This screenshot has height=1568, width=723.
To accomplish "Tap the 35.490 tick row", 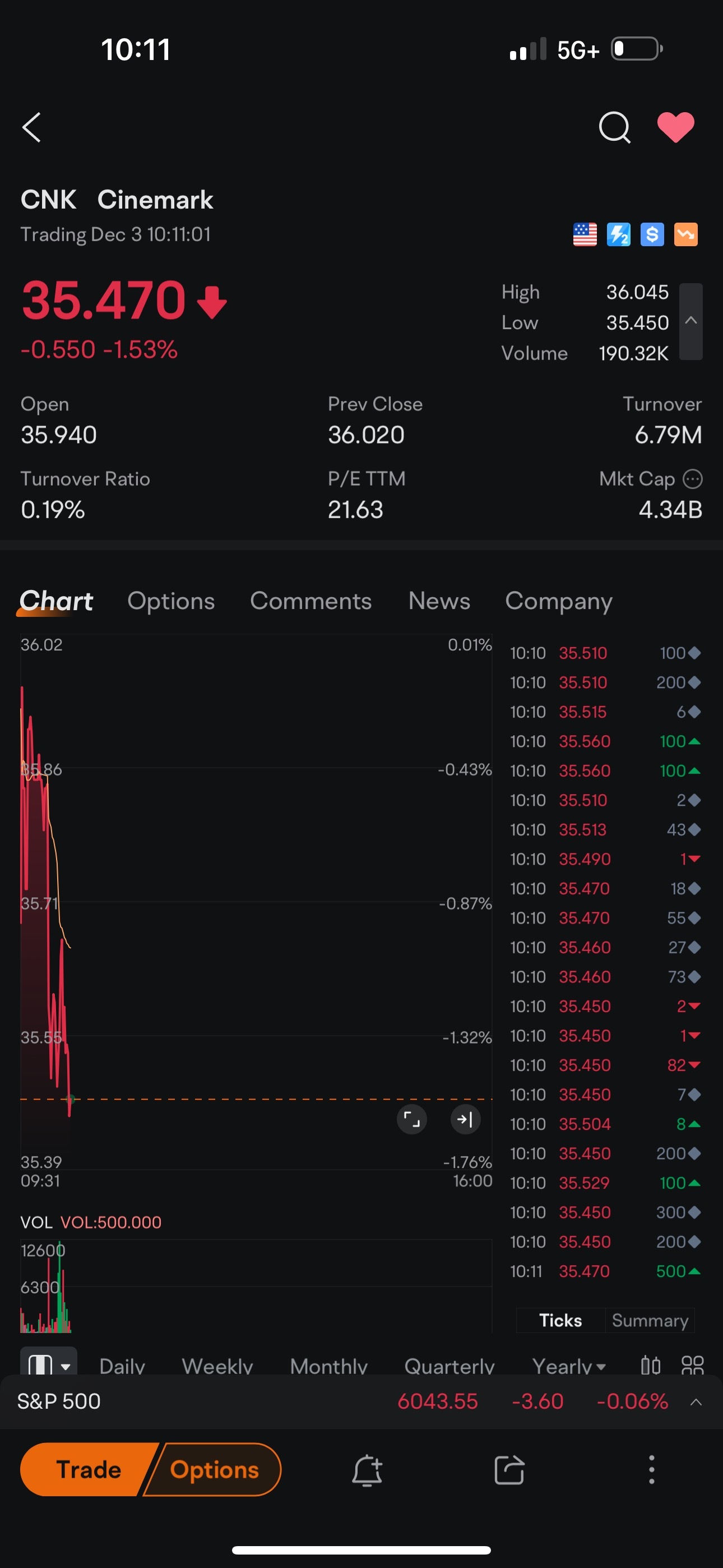I will [605, 859].
